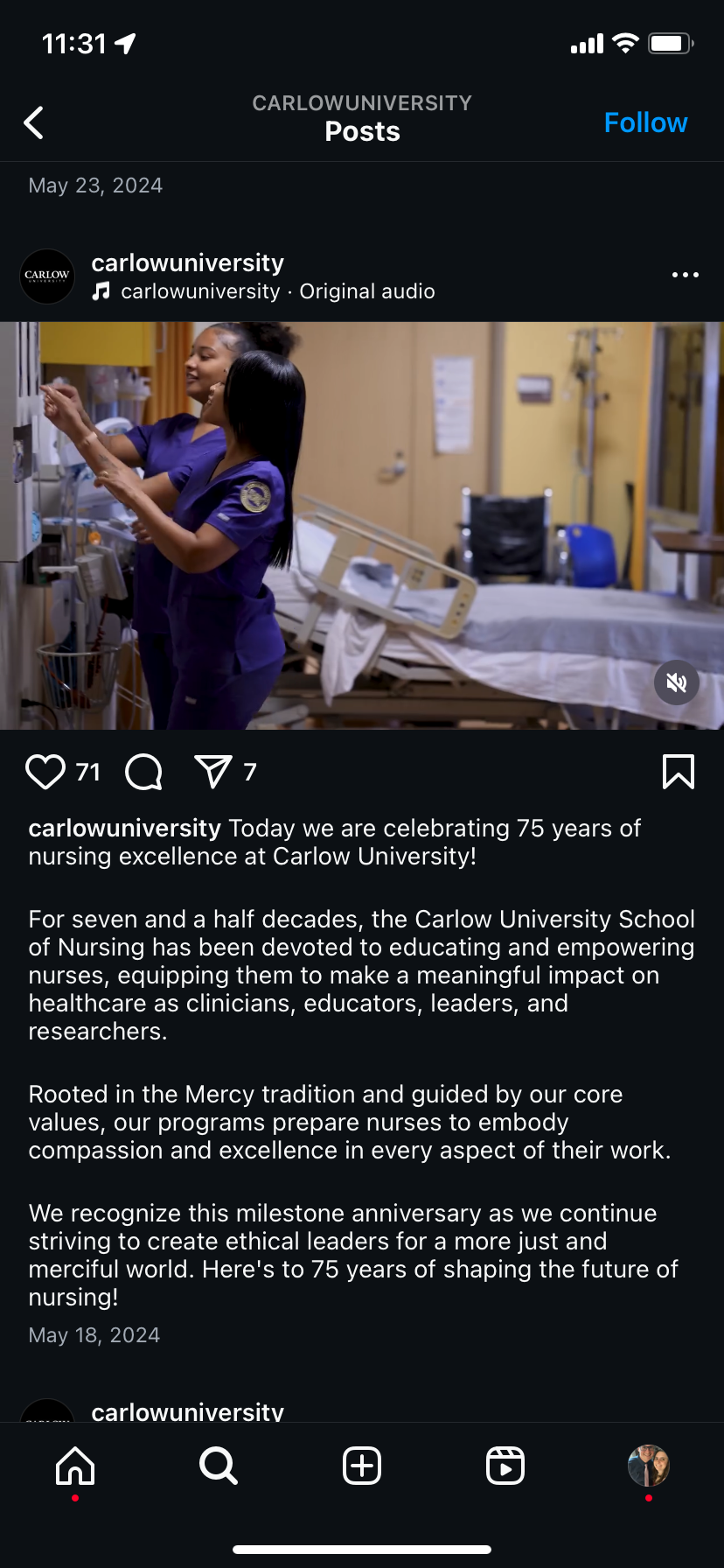Open the Carlow profile picture avatar

[x=47, y=276]
